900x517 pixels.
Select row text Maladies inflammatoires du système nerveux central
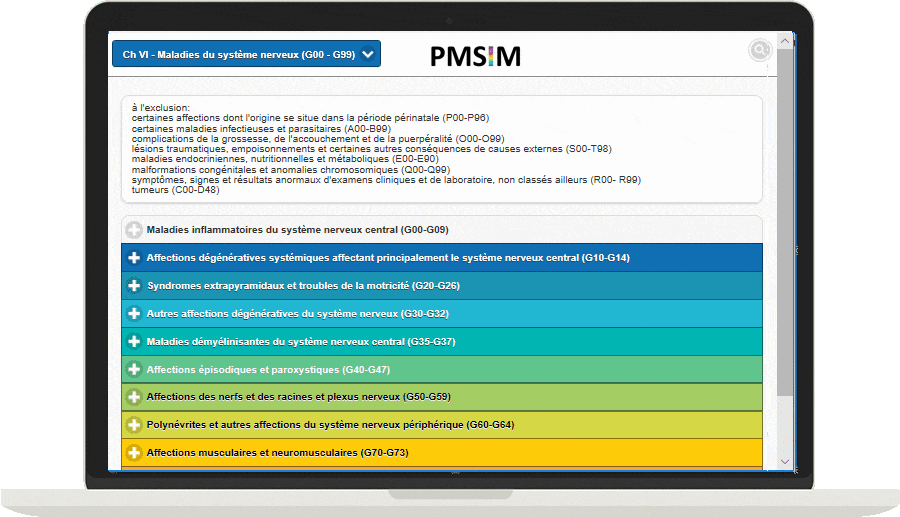click(x=272, y=230)
